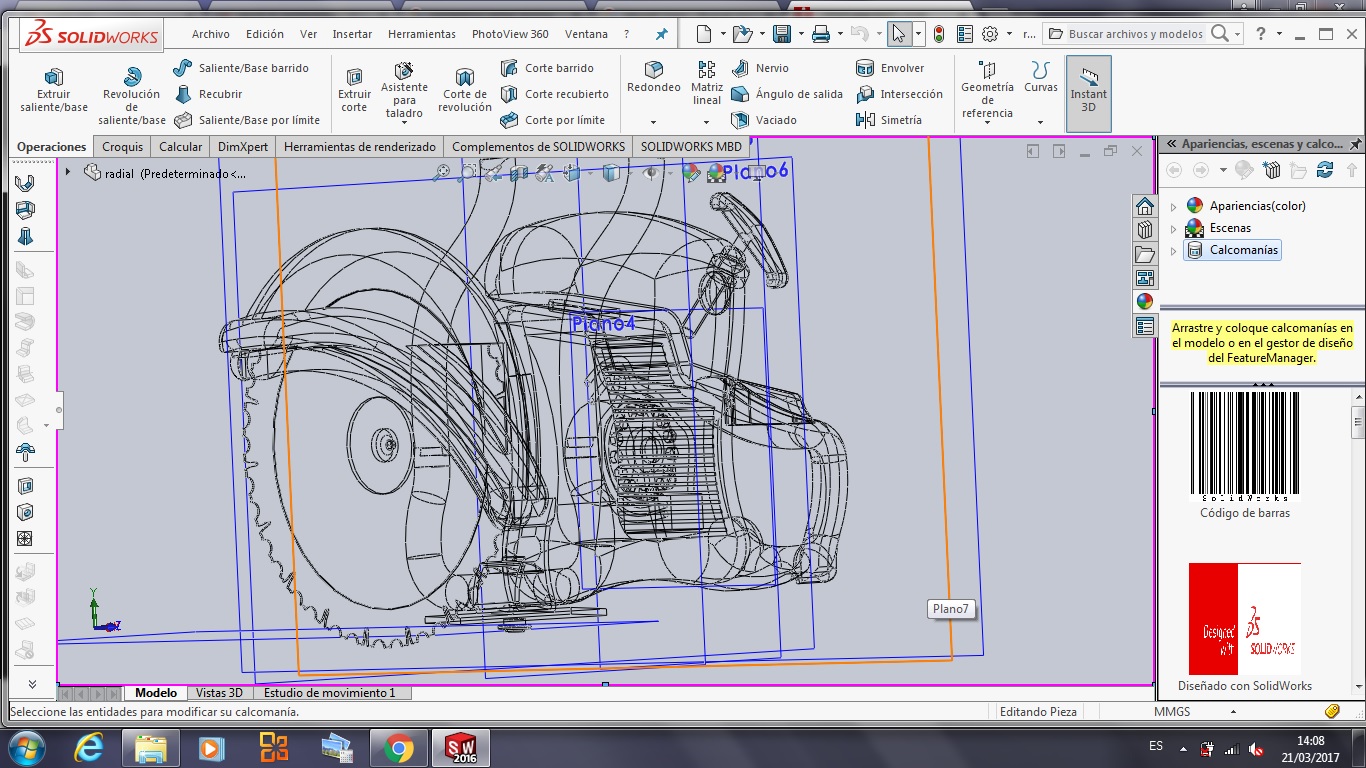The width and height of the screenshot is (1366, 768).
Task: Open the Options gear icon
Action: [x=990, y=34]
